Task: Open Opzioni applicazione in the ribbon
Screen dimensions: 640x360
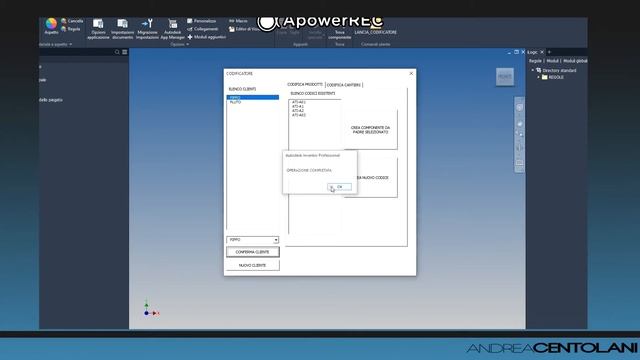Action: (98, 29)
